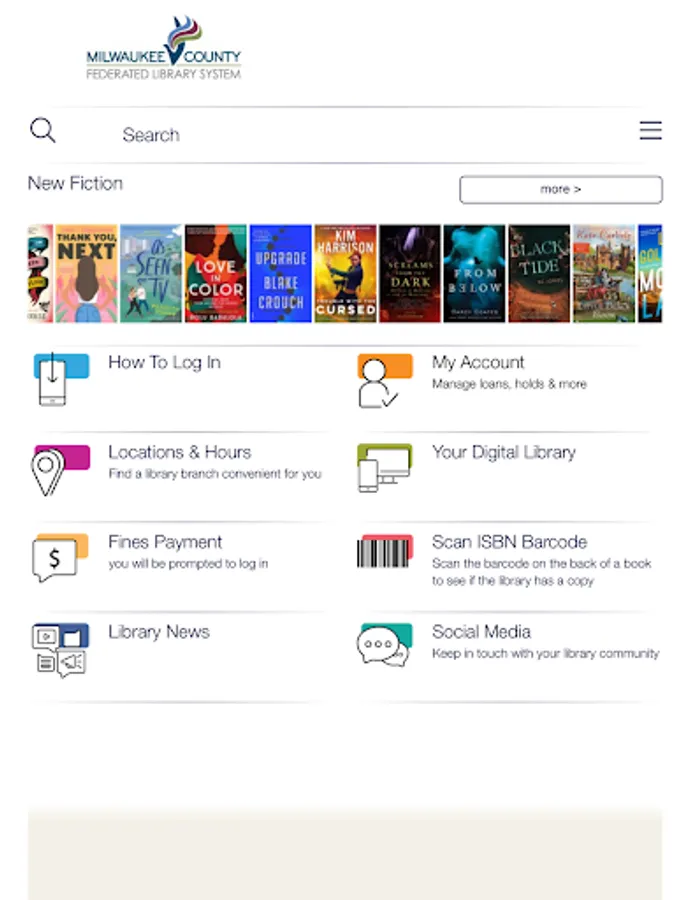Focus the Search input field
The height and width of the screenshot is (900, 689).
coord(367,135)
